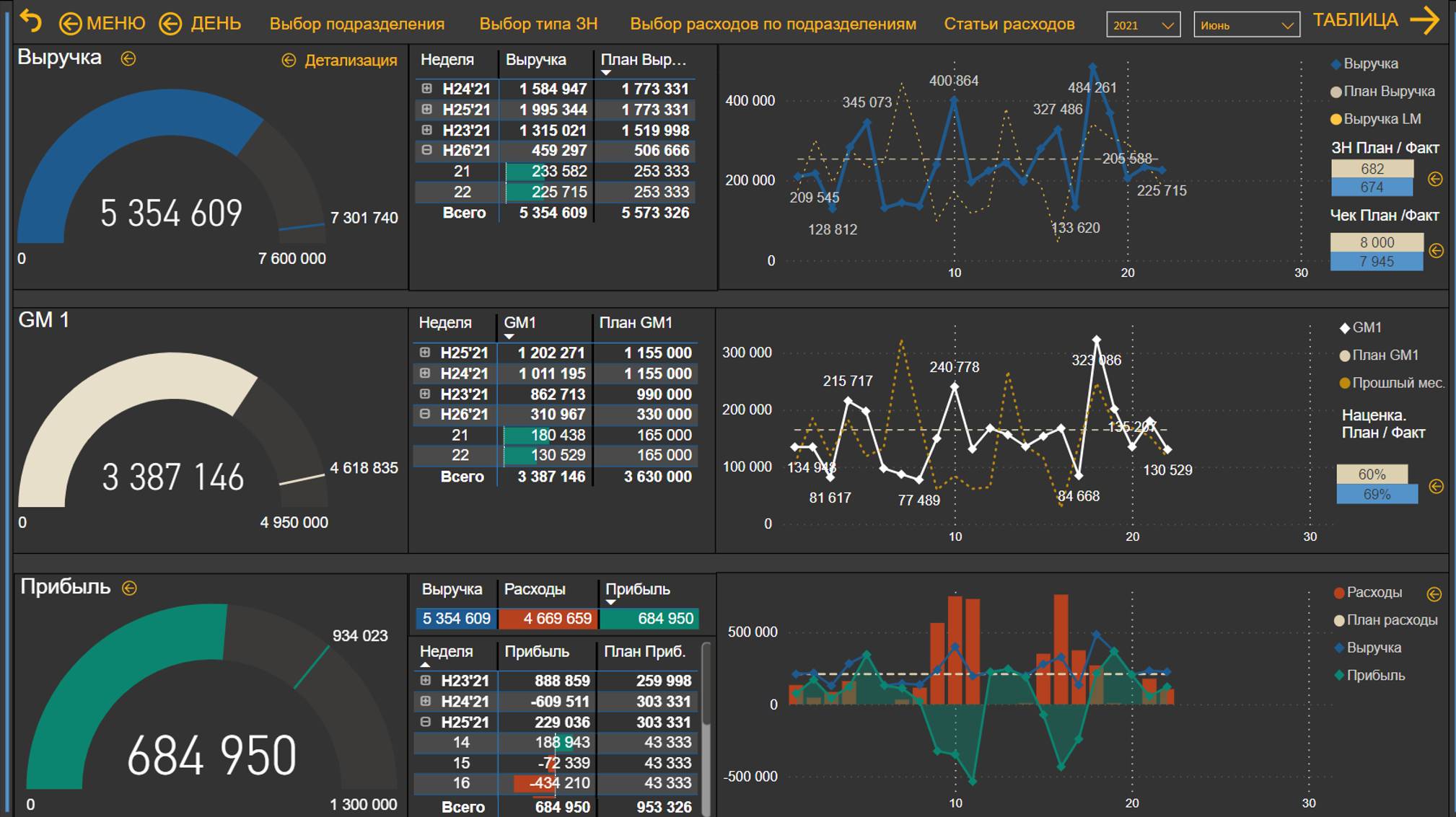This screenshot has height=817, width=1456.
Task: Open the Июнь month dropdown
Action: (x=1246, y=25)
